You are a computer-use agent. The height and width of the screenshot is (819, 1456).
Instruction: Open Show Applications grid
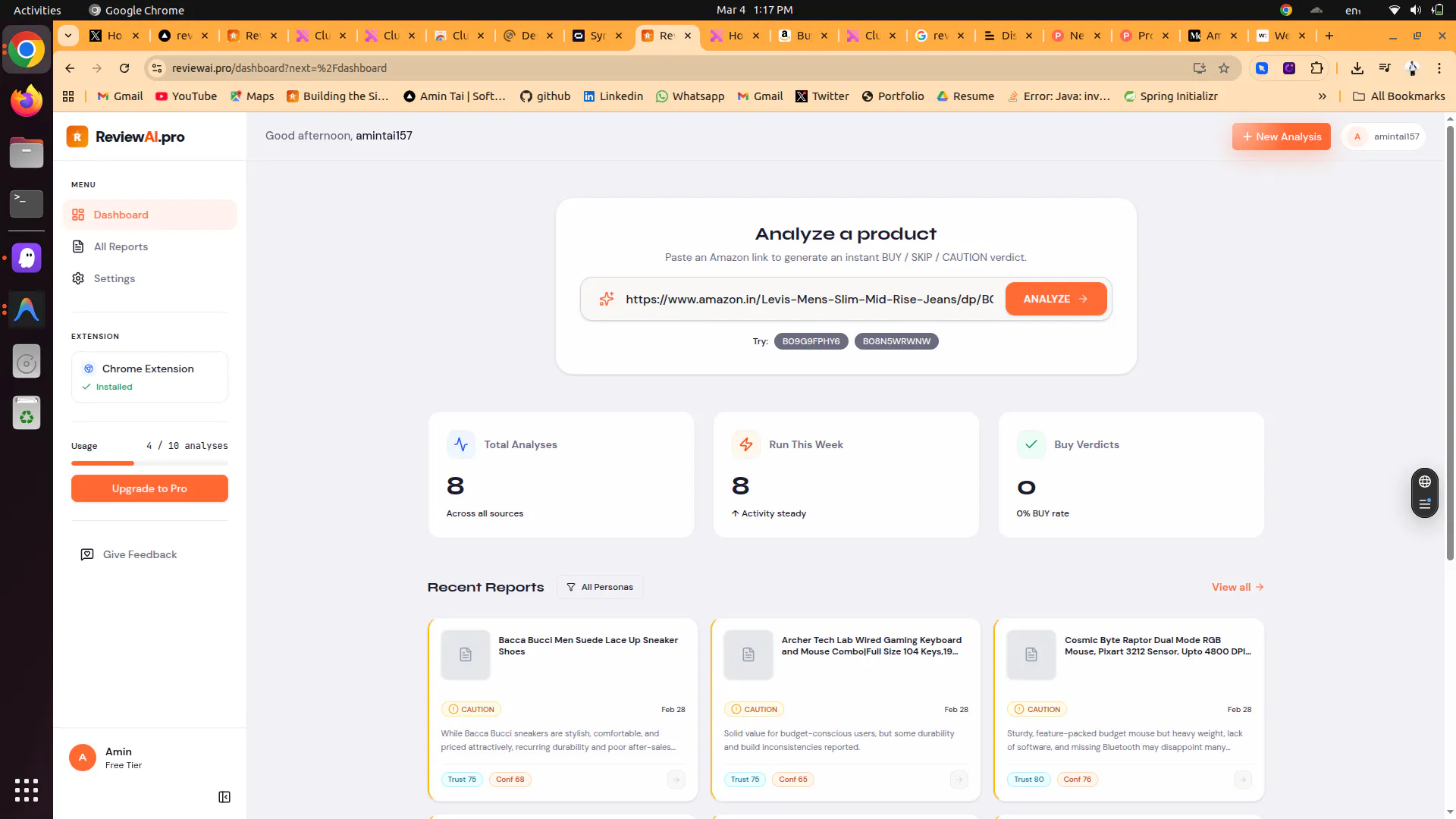click(x=27, y=790)
